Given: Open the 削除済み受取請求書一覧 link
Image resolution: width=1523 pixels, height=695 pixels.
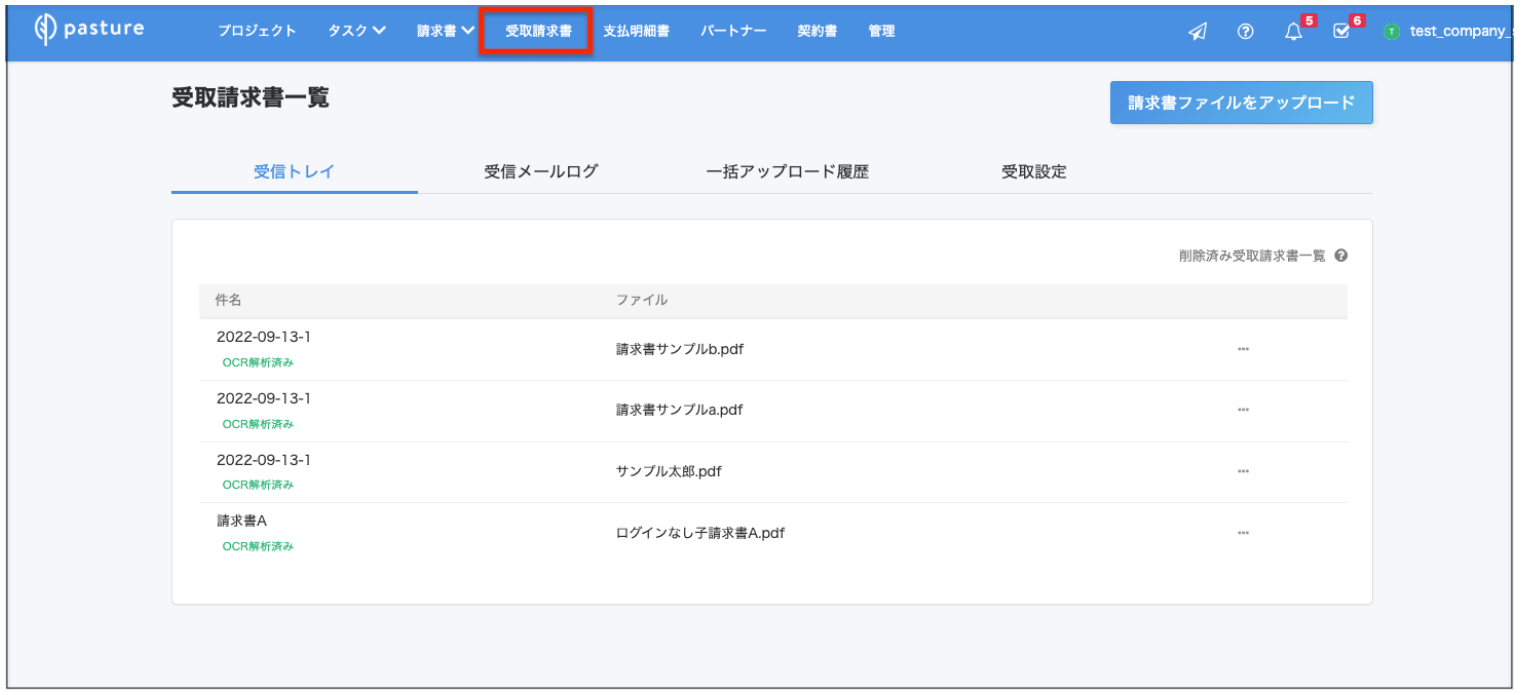Looking at the screenshot, I should pyautogui.click(x=1252, y=256).
